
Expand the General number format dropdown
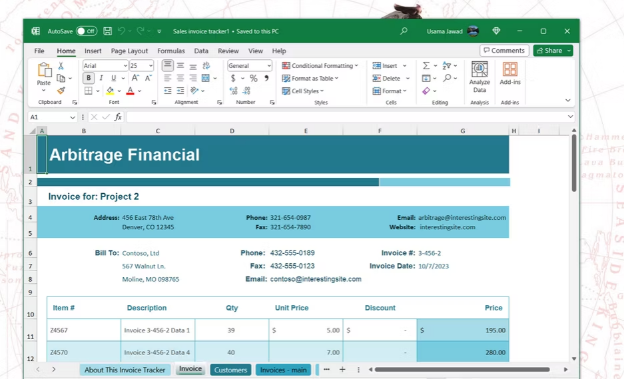coord(250,66)
